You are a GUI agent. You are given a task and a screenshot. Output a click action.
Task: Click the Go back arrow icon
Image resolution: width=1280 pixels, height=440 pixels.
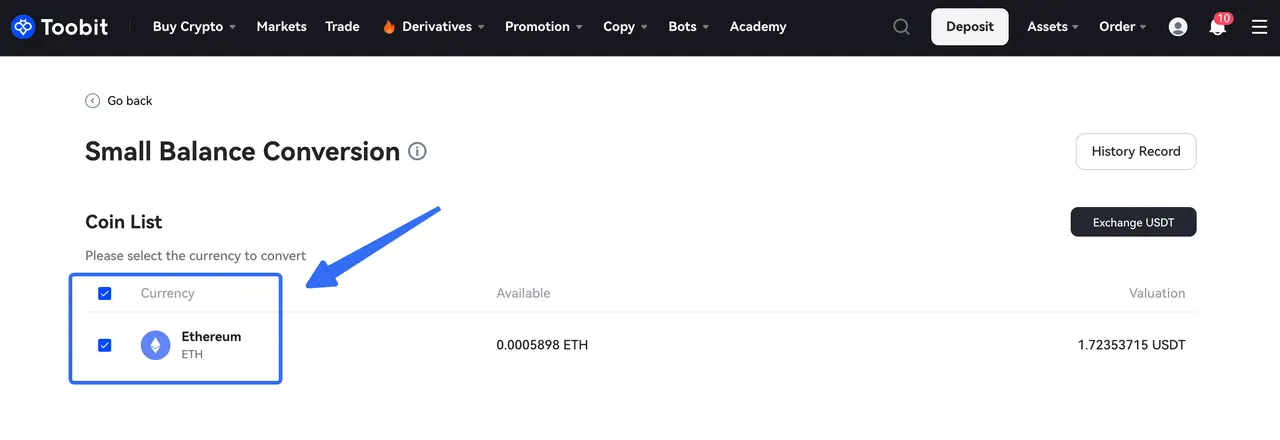[93, 101]
